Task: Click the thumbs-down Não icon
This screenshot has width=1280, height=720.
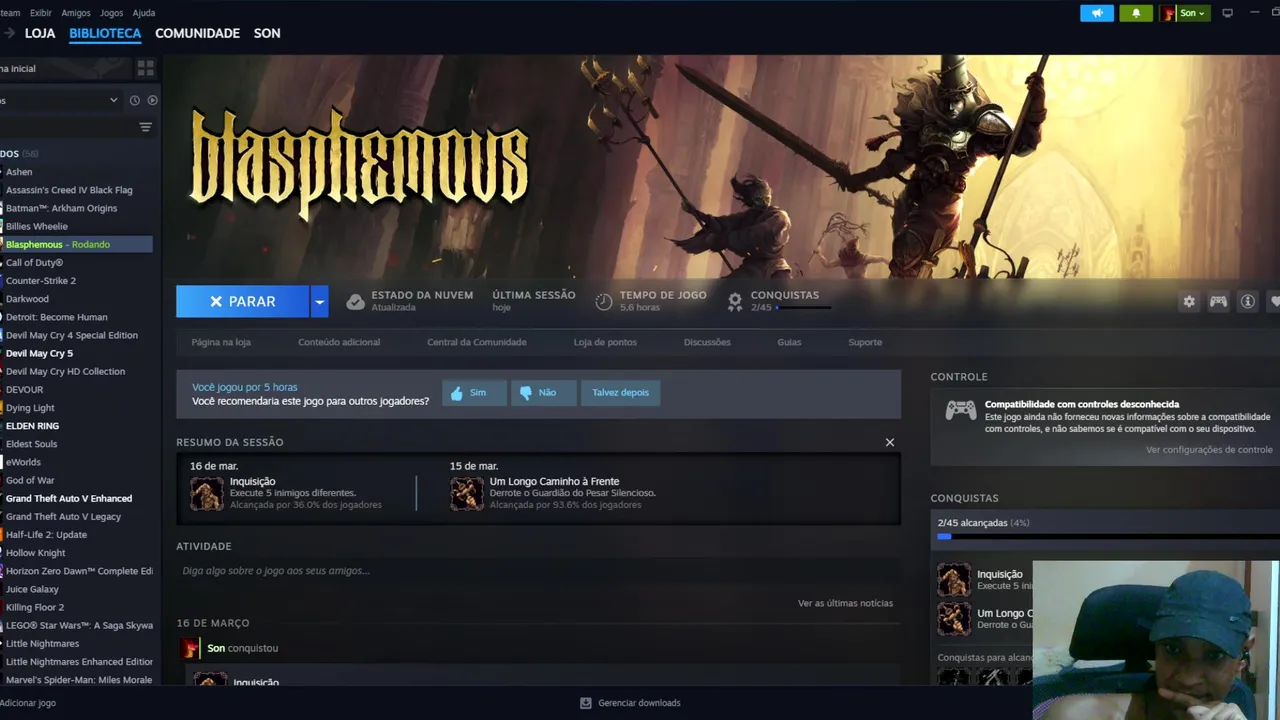Action: tap(526, 393)
